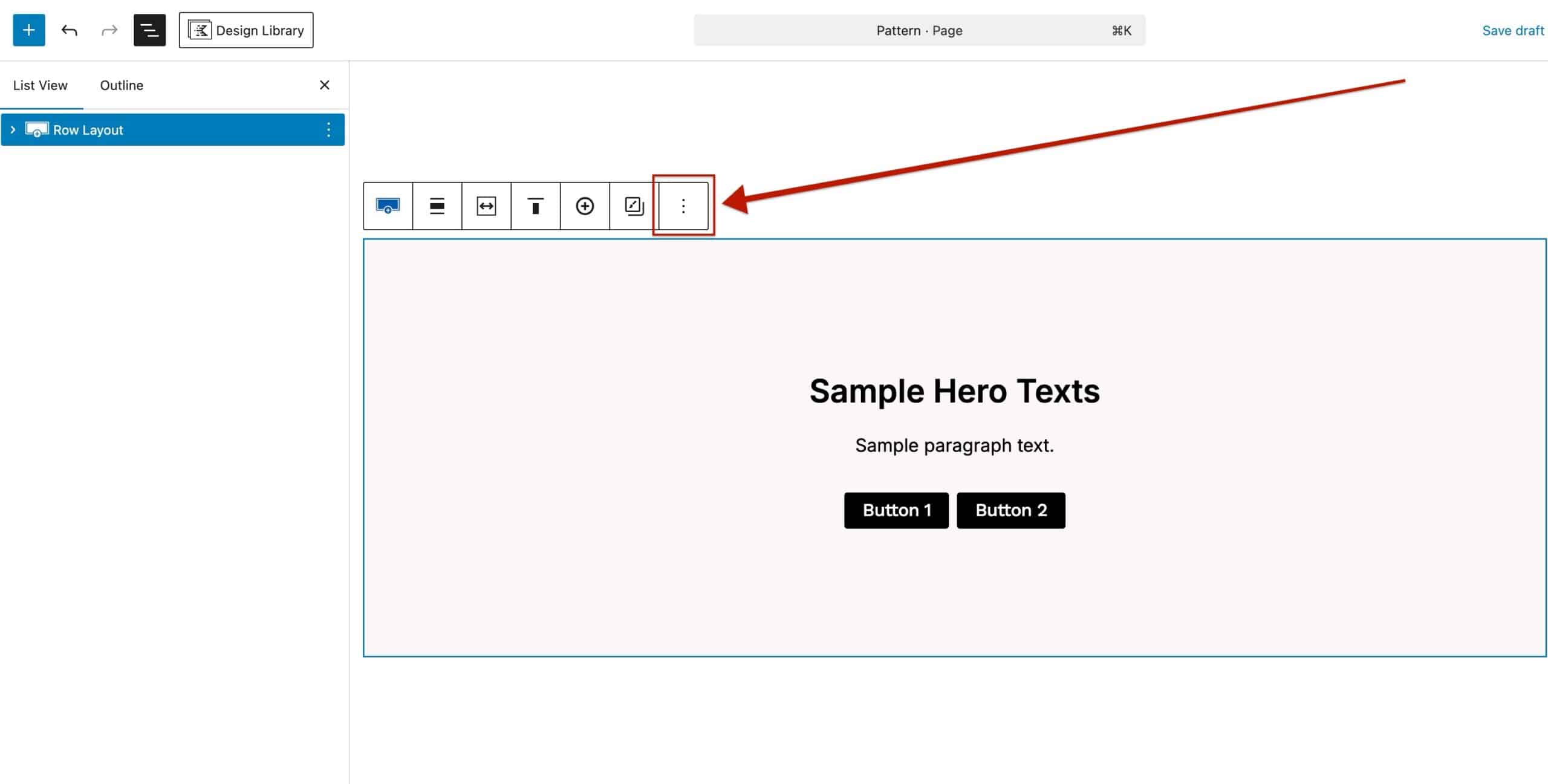Select the Row Layout block icon in toolbar

[x=387, y=206]
